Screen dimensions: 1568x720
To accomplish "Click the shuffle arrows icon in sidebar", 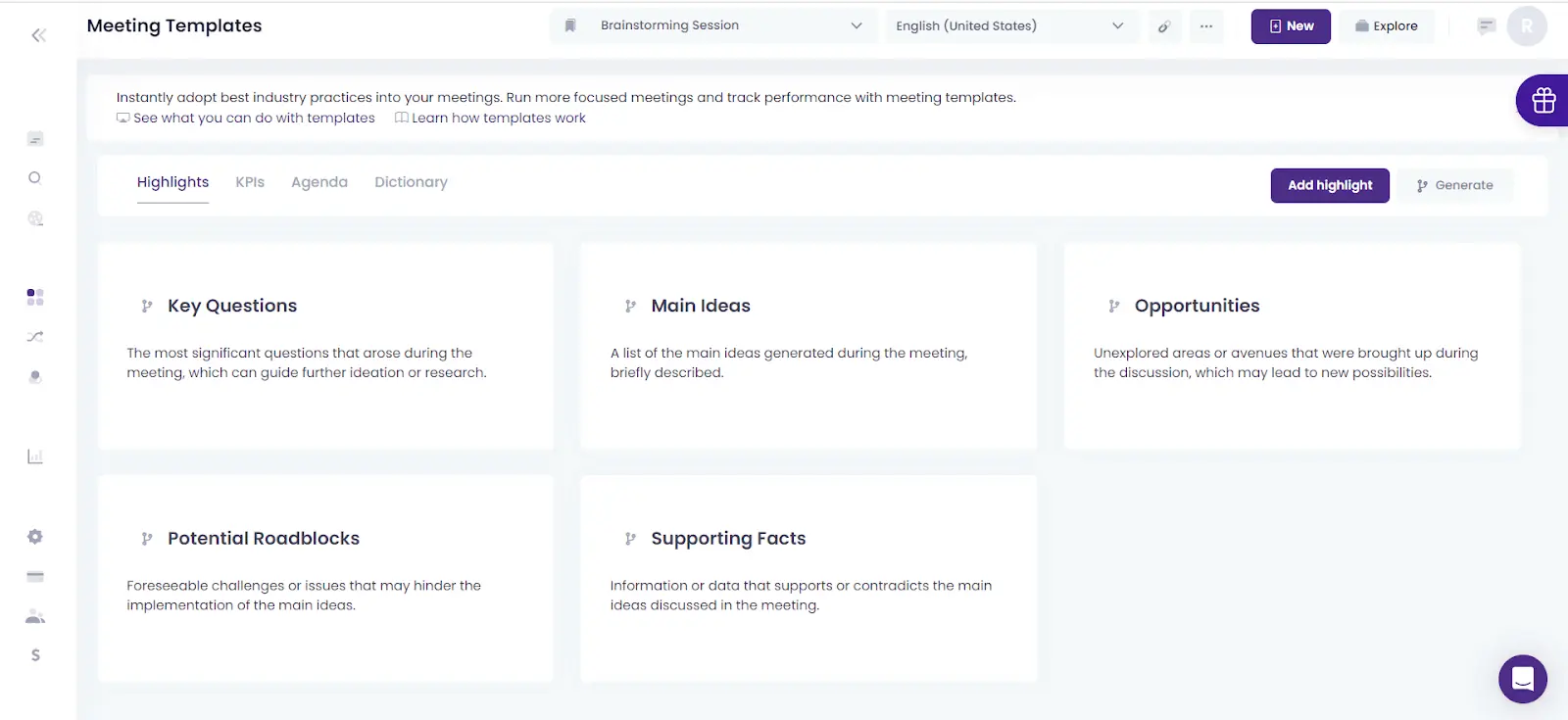I will point(35,336).
